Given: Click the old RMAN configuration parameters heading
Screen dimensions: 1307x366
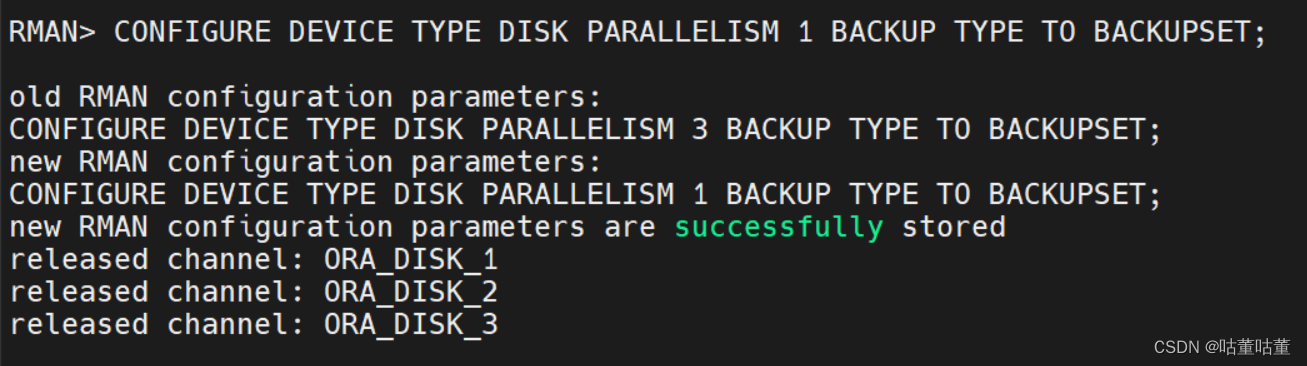Looking at the screenshot, I should coord(306,98).
